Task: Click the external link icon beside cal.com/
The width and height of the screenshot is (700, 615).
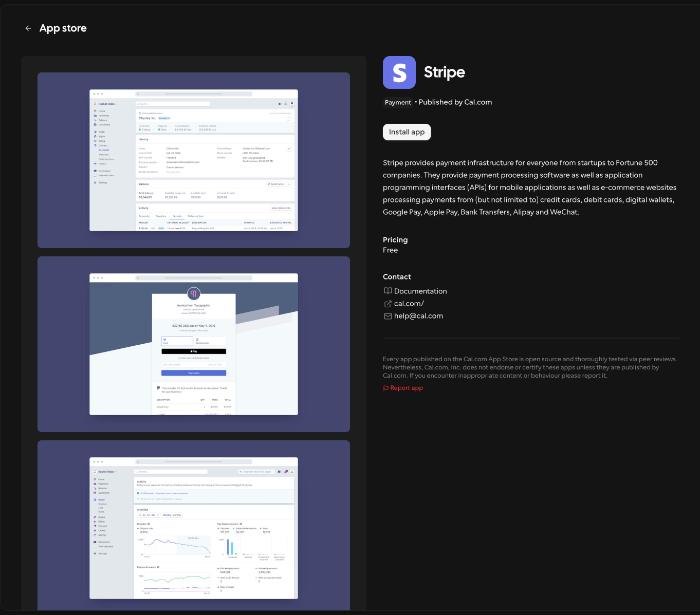Action: coord(388,303)
